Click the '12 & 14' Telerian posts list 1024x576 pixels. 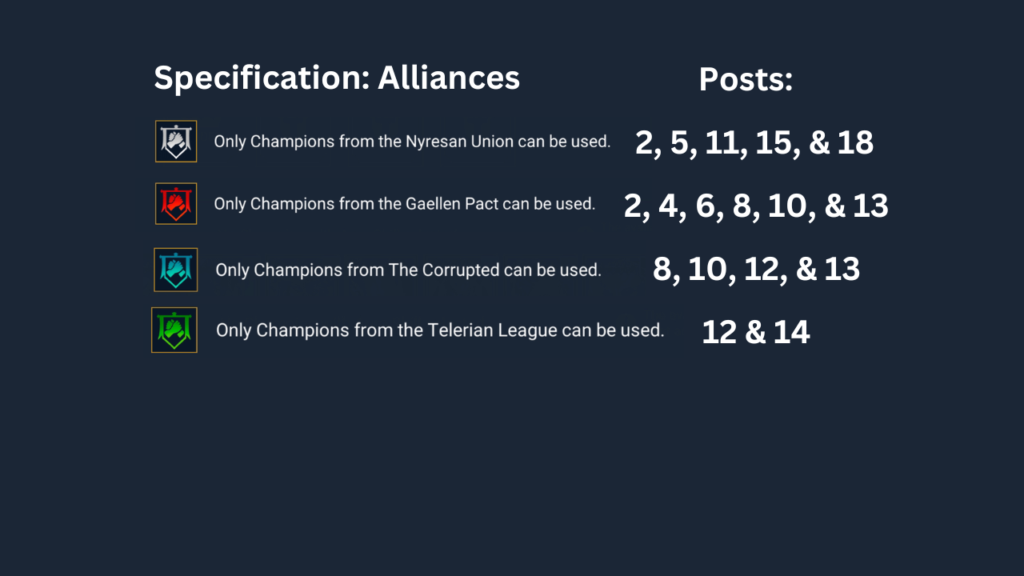(755, 332)
